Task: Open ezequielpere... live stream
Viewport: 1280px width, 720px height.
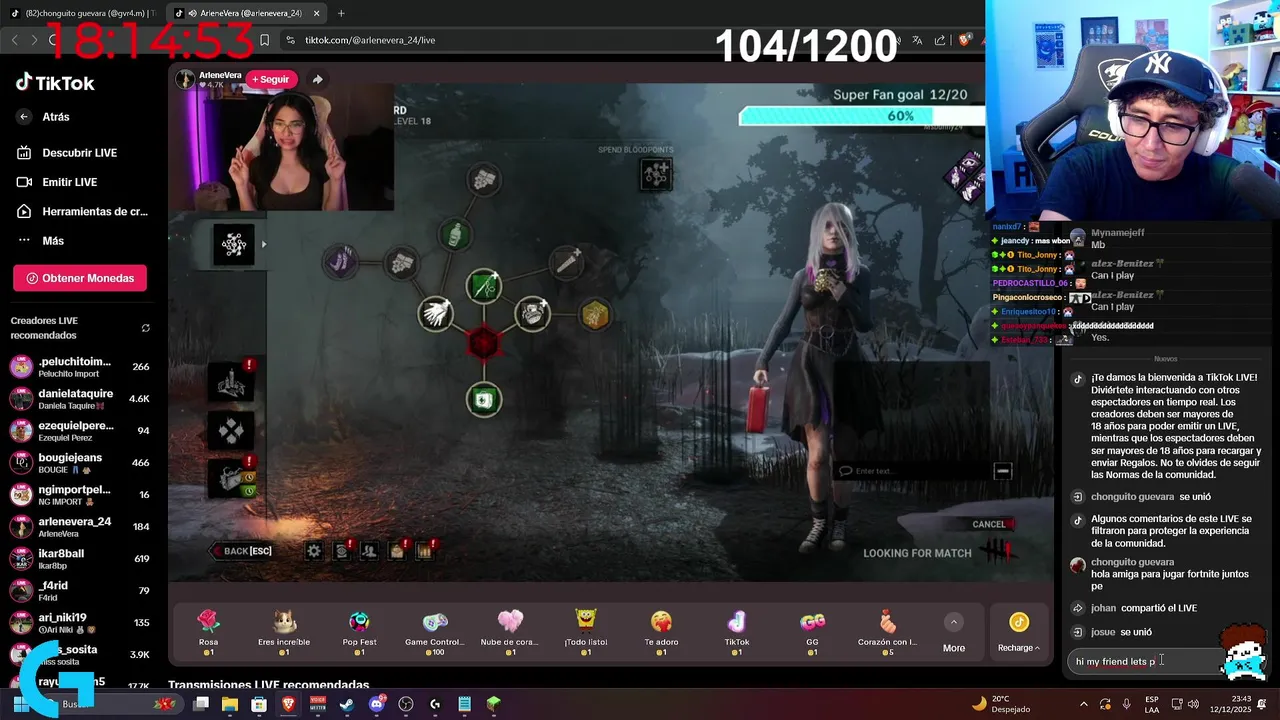Action: tap(80, 431)
